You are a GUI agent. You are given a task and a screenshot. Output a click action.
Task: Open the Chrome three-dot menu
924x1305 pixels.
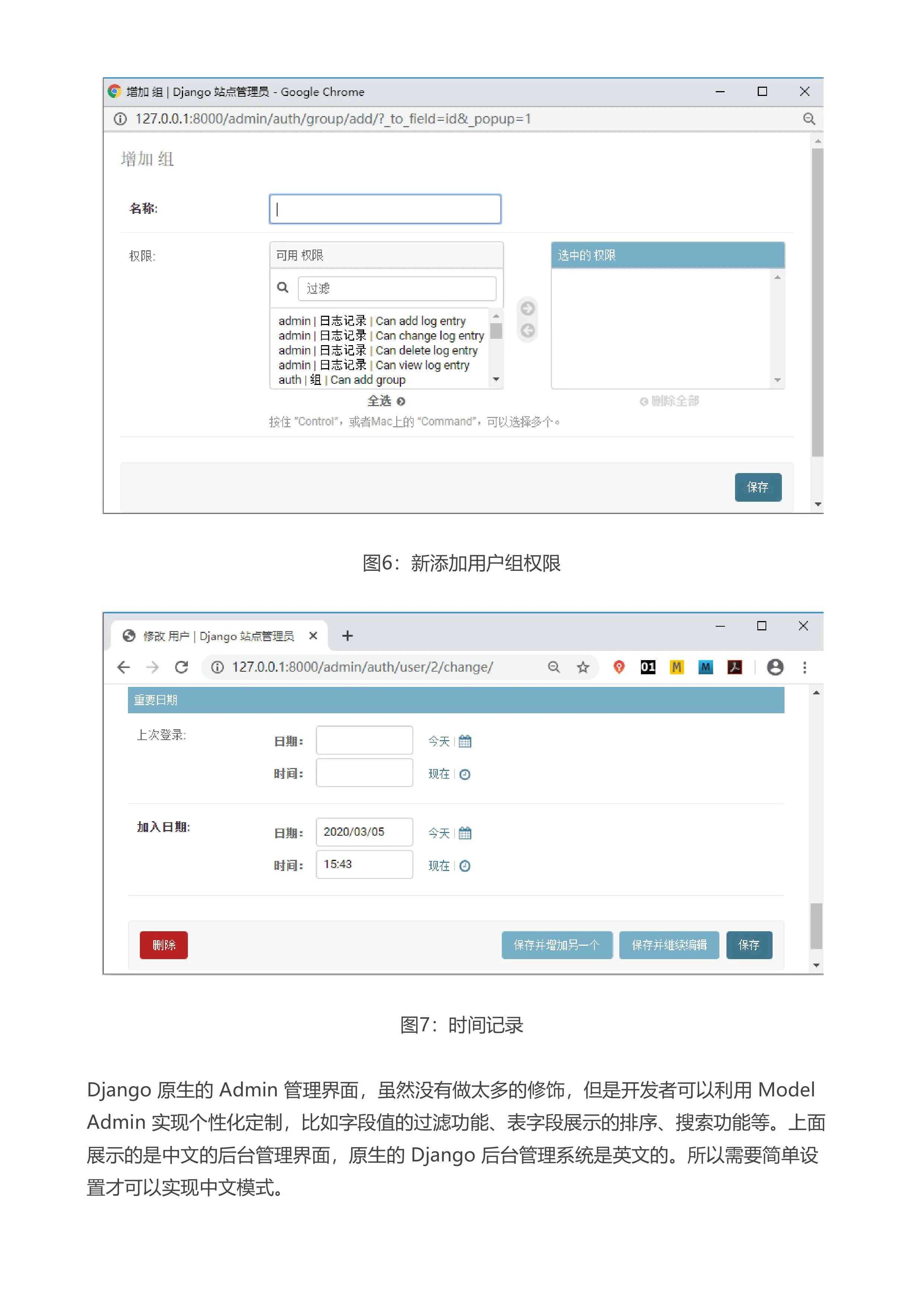[x=805, y=667]
